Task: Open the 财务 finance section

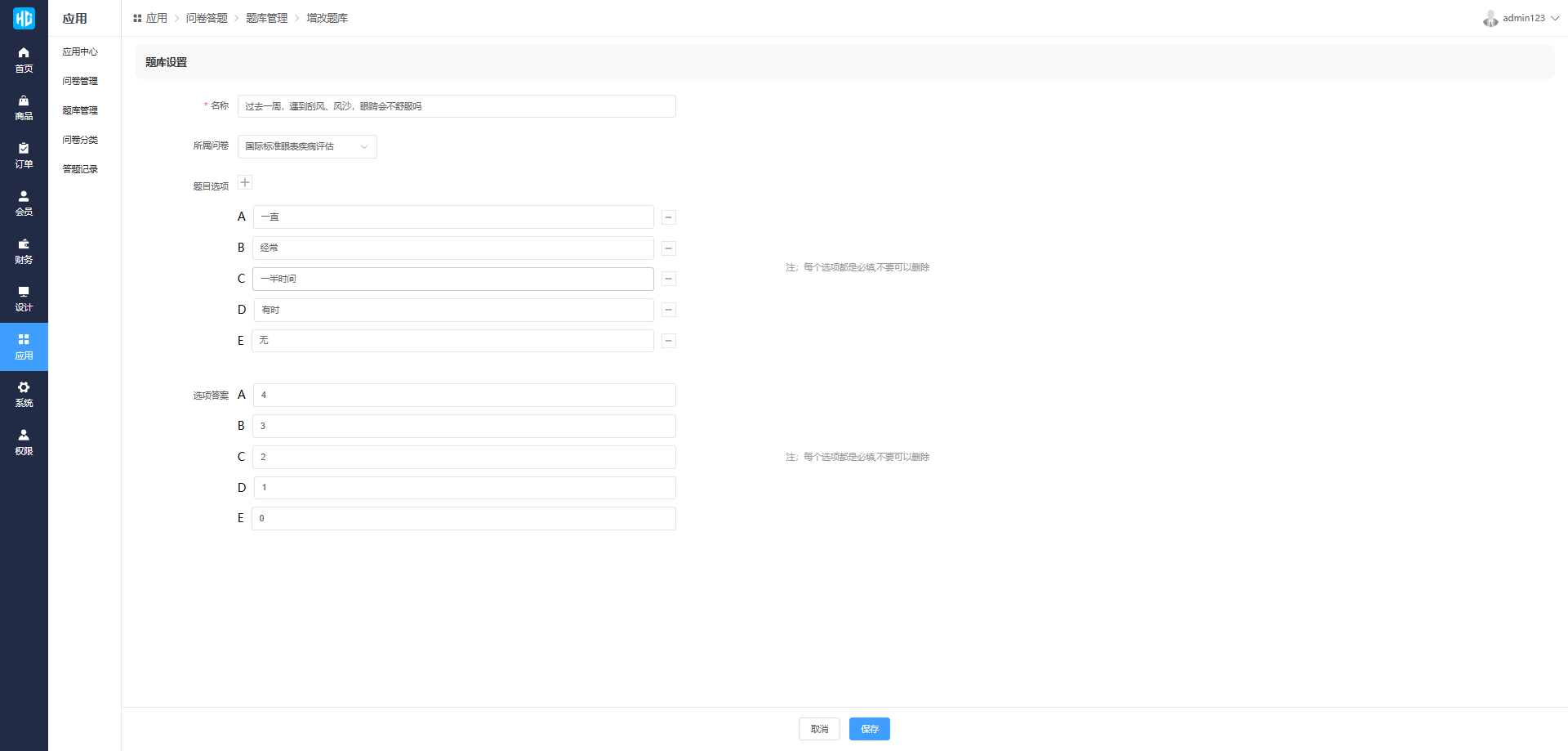Action: pos(24,251)
